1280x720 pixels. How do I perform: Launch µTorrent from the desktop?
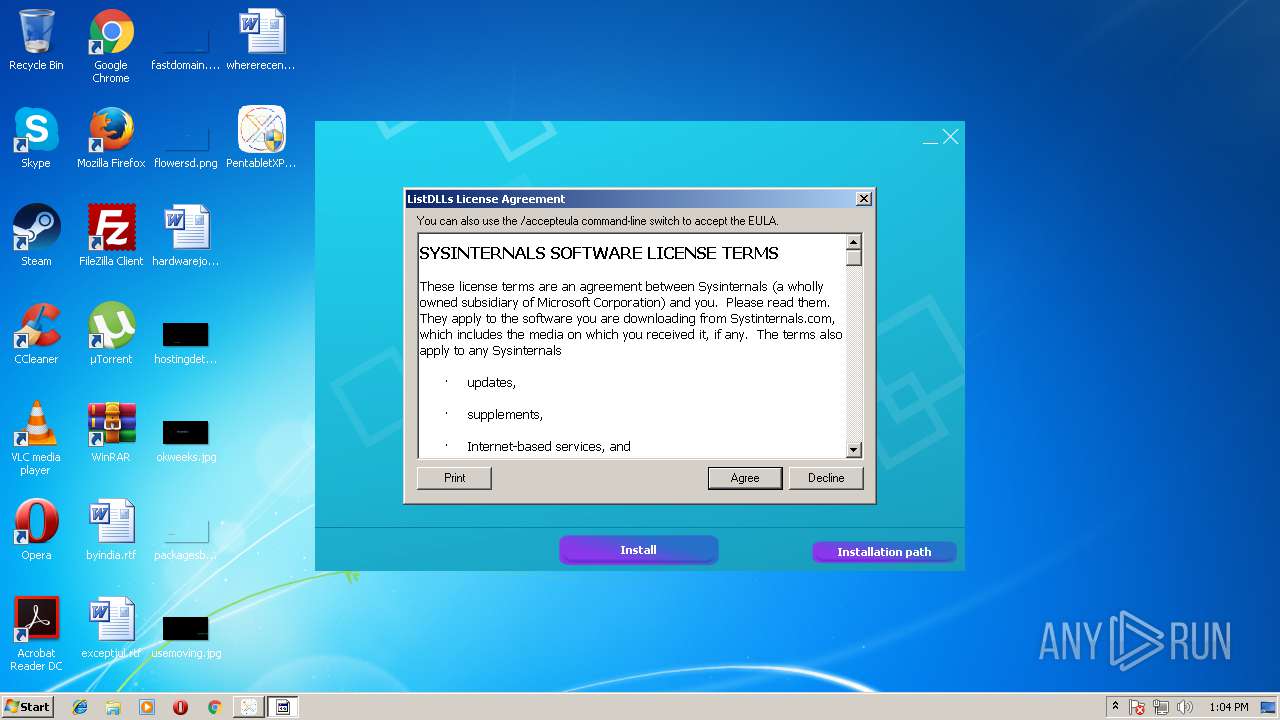tap(111, 334)
